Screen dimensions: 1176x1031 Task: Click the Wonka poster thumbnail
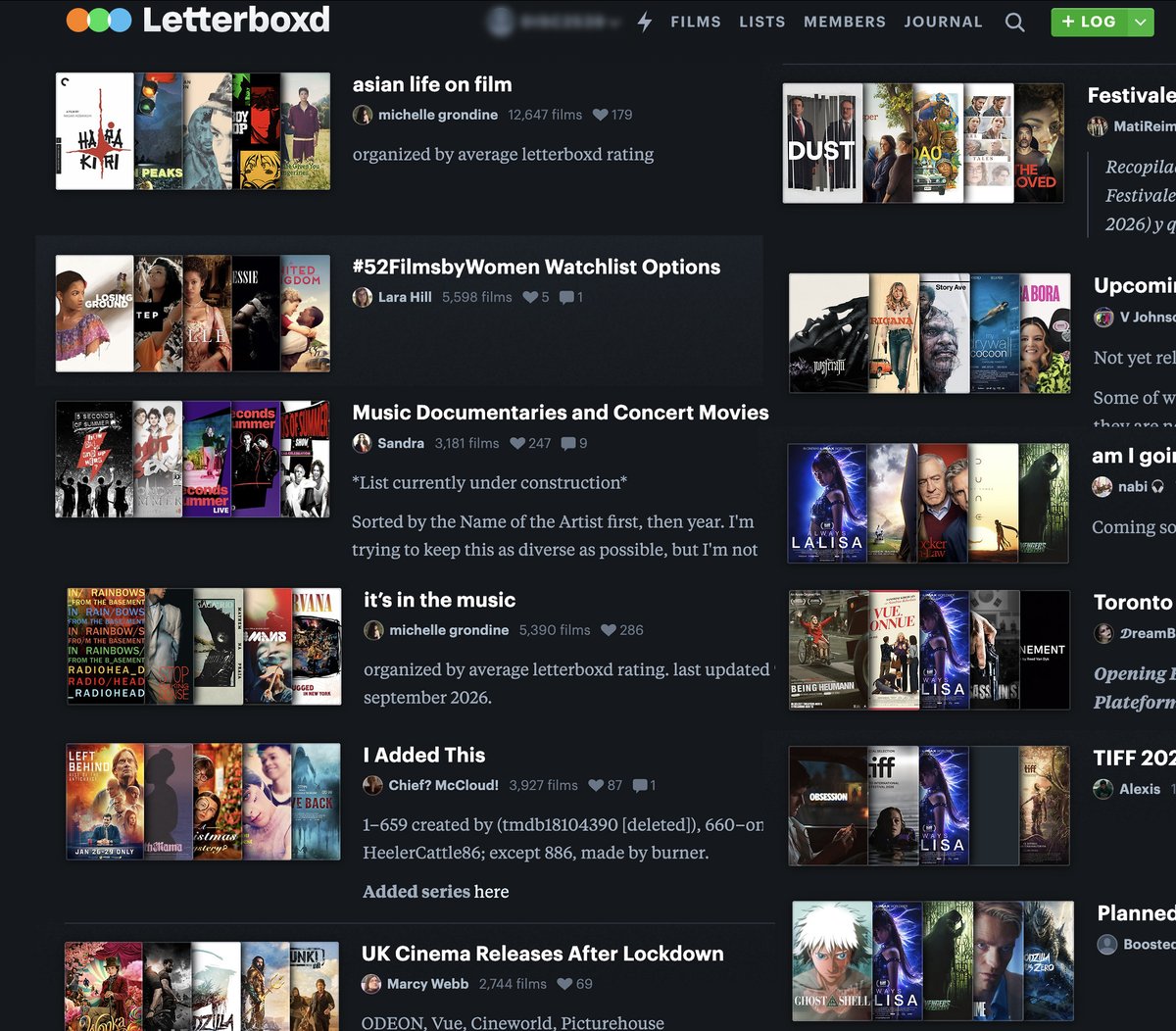(104, 986)
